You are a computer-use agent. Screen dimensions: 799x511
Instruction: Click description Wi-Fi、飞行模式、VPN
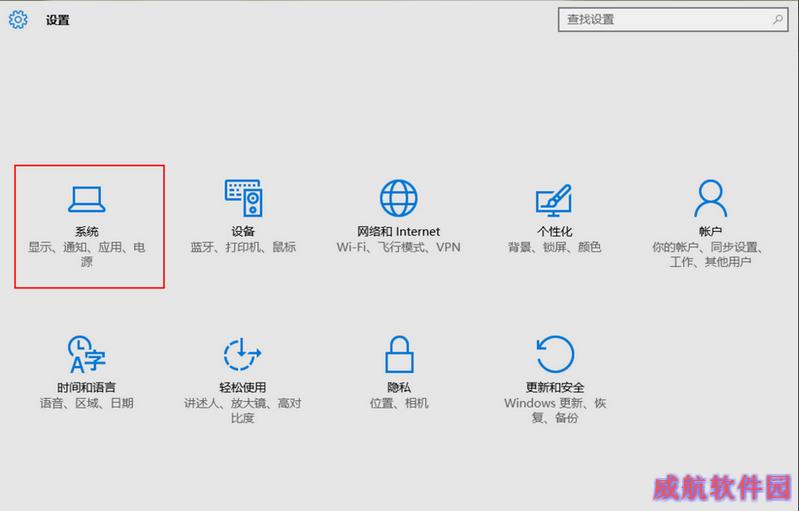(x=398, y=248)
